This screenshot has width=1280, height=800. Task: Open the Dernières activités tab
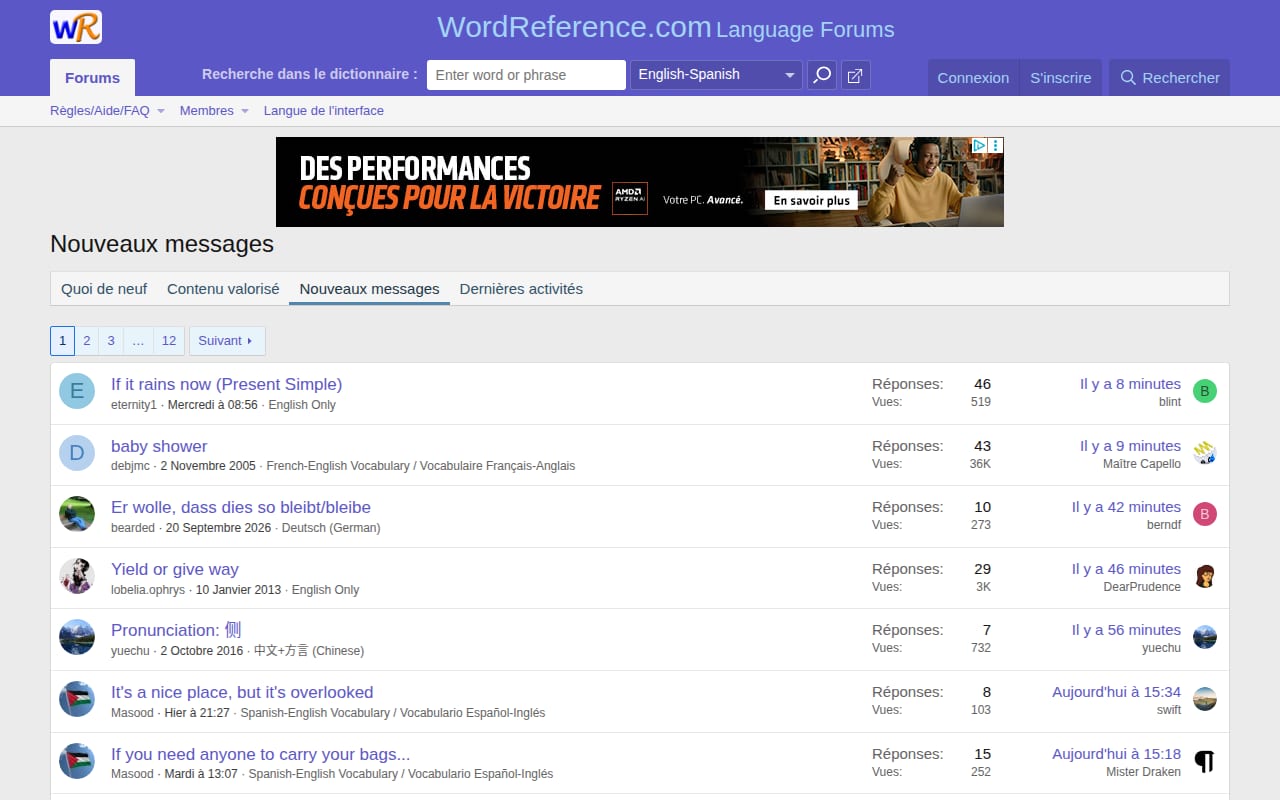tap(521, 289)
